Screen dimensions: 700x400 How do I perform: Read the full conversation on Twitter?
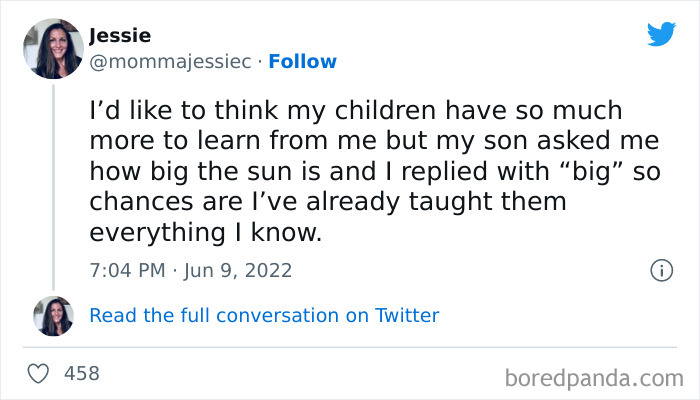click(x=264, y=315)
